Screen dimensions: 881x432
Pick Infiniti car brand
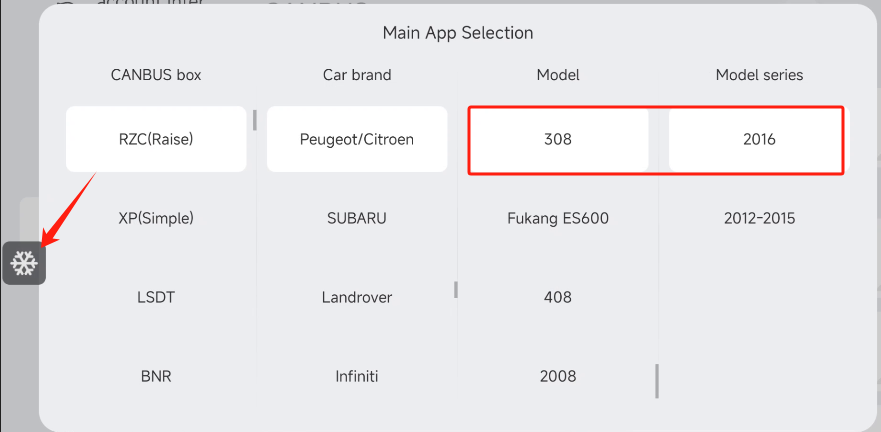click(x=357, y=376)
